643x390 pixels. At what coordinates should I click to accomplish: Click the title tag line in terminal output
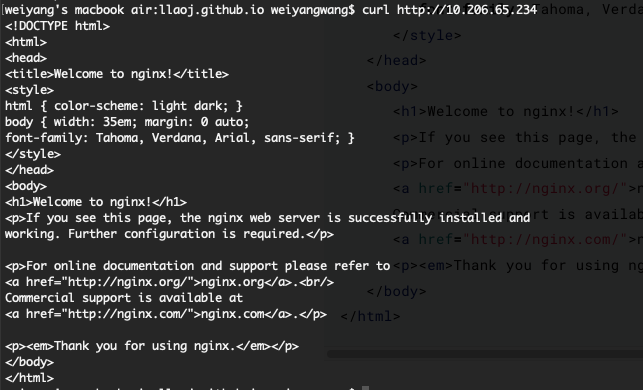[117, 74]
